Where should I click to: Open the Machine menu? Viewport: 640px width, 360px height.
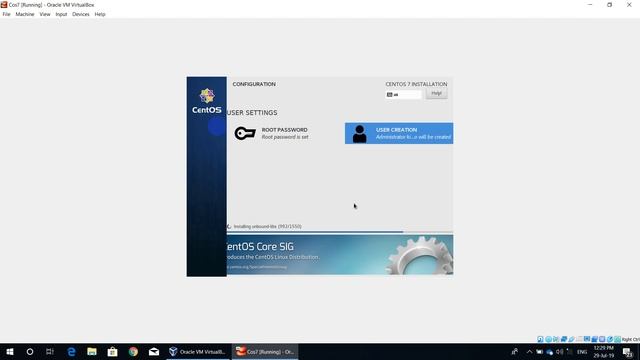(x=25, y=14)
